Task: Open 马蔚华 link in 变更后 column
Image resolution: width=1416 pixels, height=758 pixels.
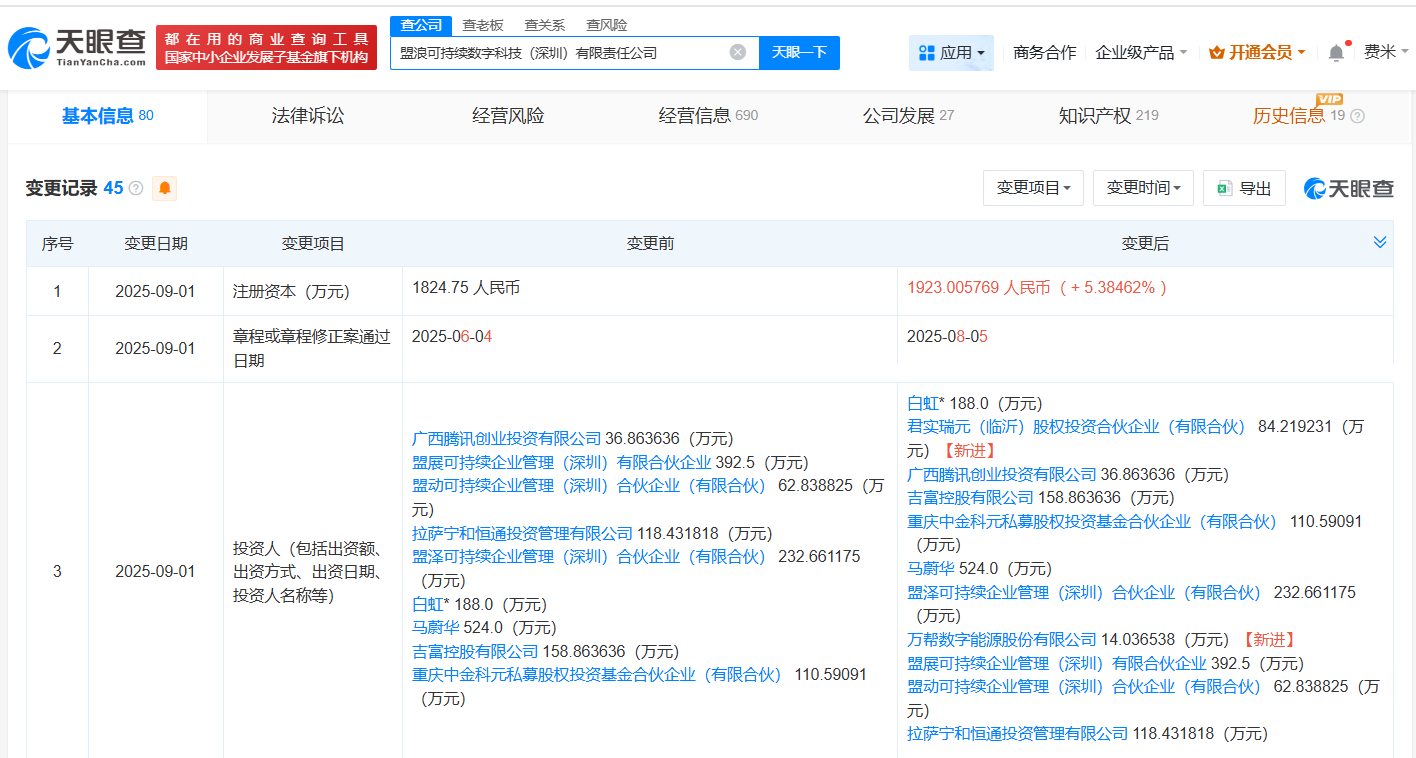Action: pos(931,569)
